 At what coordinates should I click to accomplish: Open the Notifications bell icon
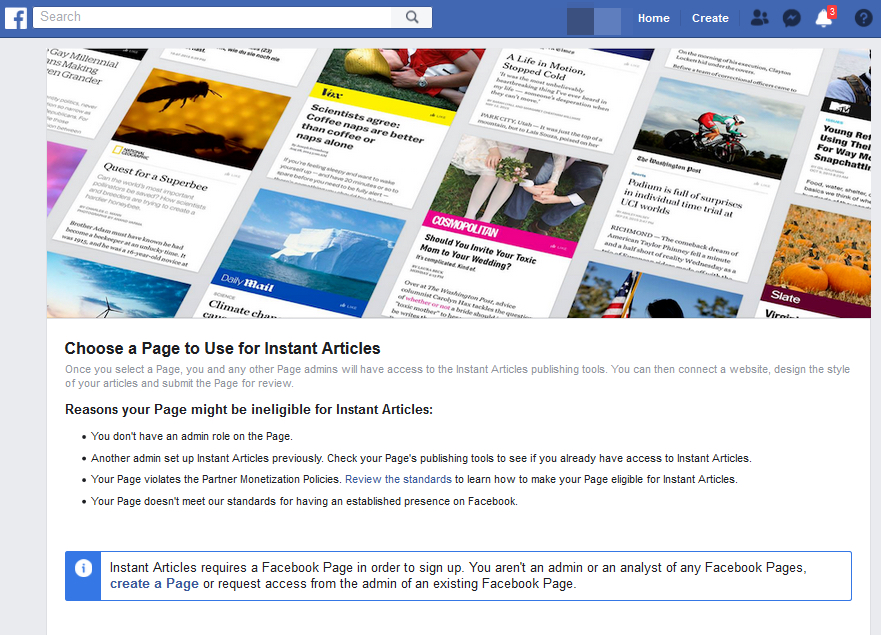click(x=824, y=18)
